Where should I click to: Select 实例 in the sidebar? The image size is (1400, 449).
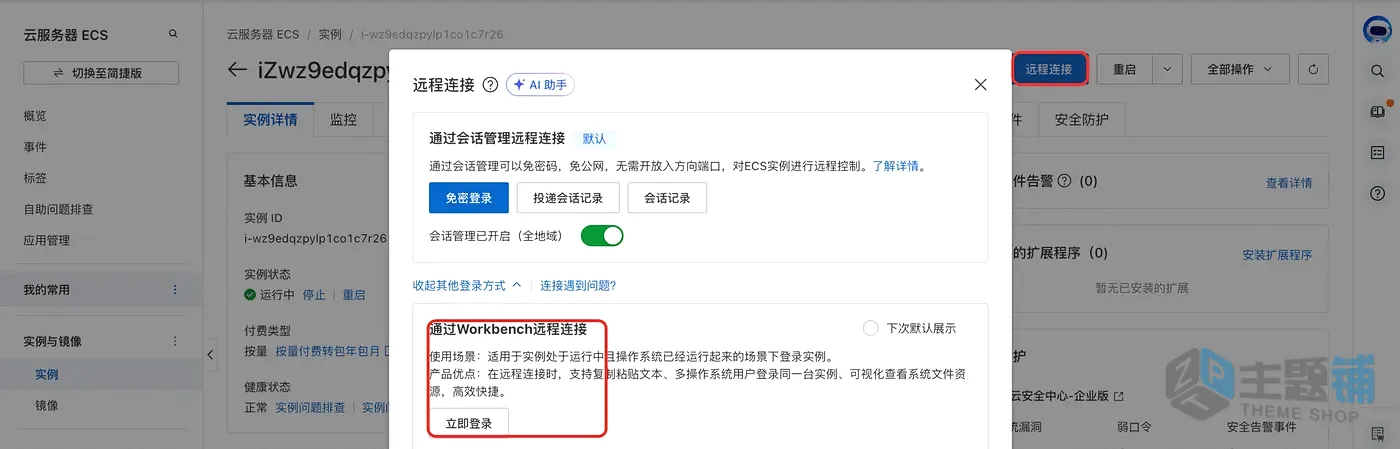(47, 374)
